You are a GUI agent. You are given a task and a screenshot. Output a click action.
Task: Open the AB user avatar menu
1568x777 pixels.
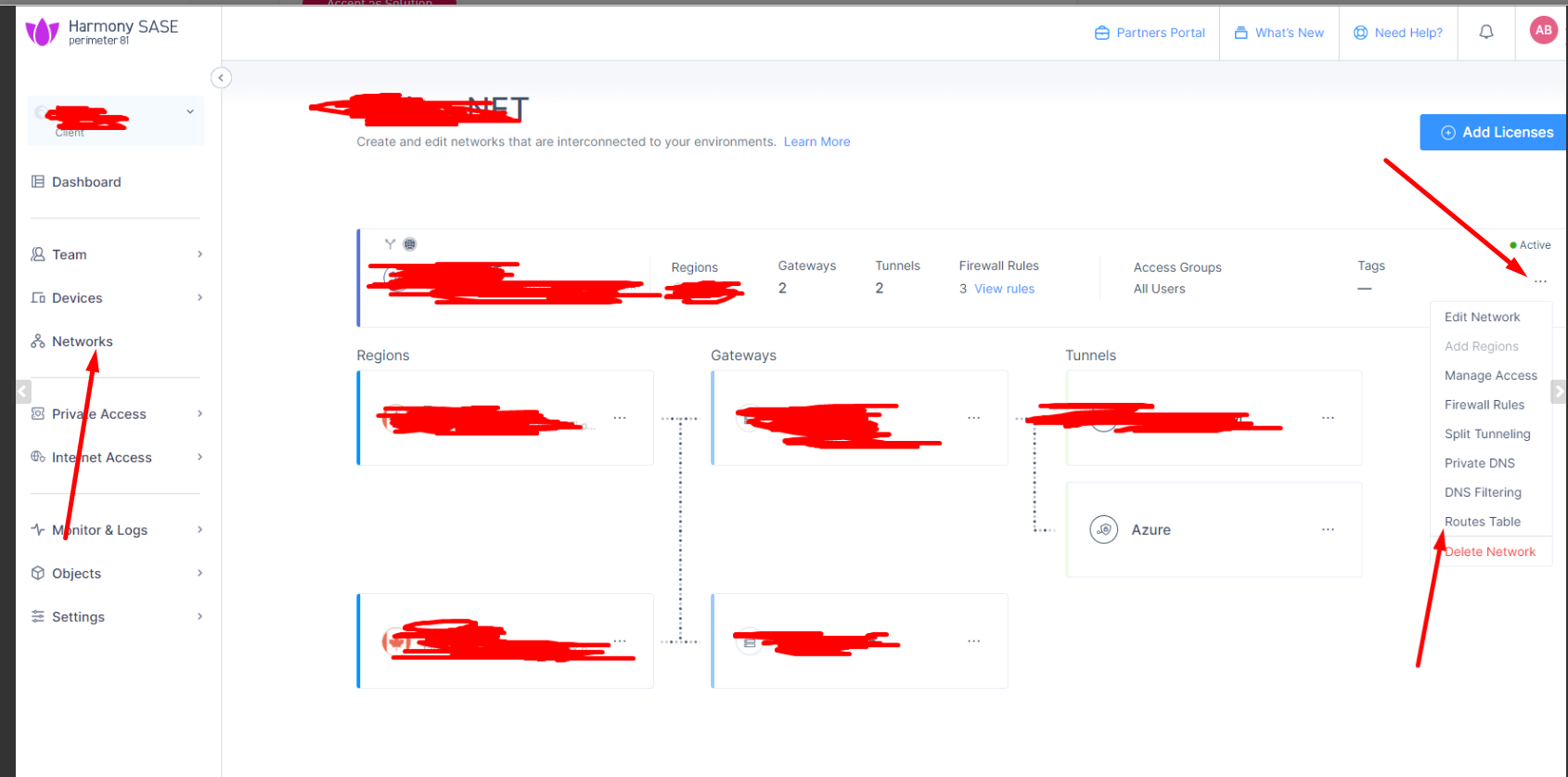[x=1543, y=31]
